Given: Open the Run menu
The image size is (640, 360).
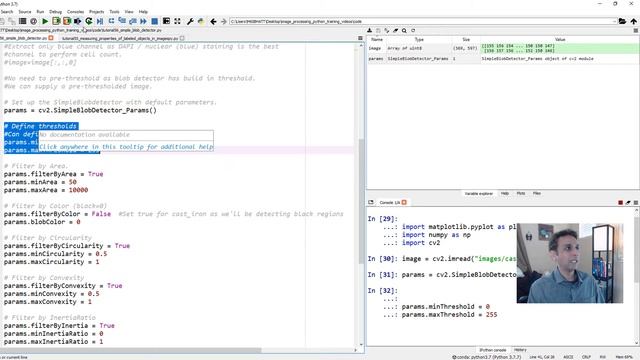Looking at the screenshot, I should click(x=40, y=12).
